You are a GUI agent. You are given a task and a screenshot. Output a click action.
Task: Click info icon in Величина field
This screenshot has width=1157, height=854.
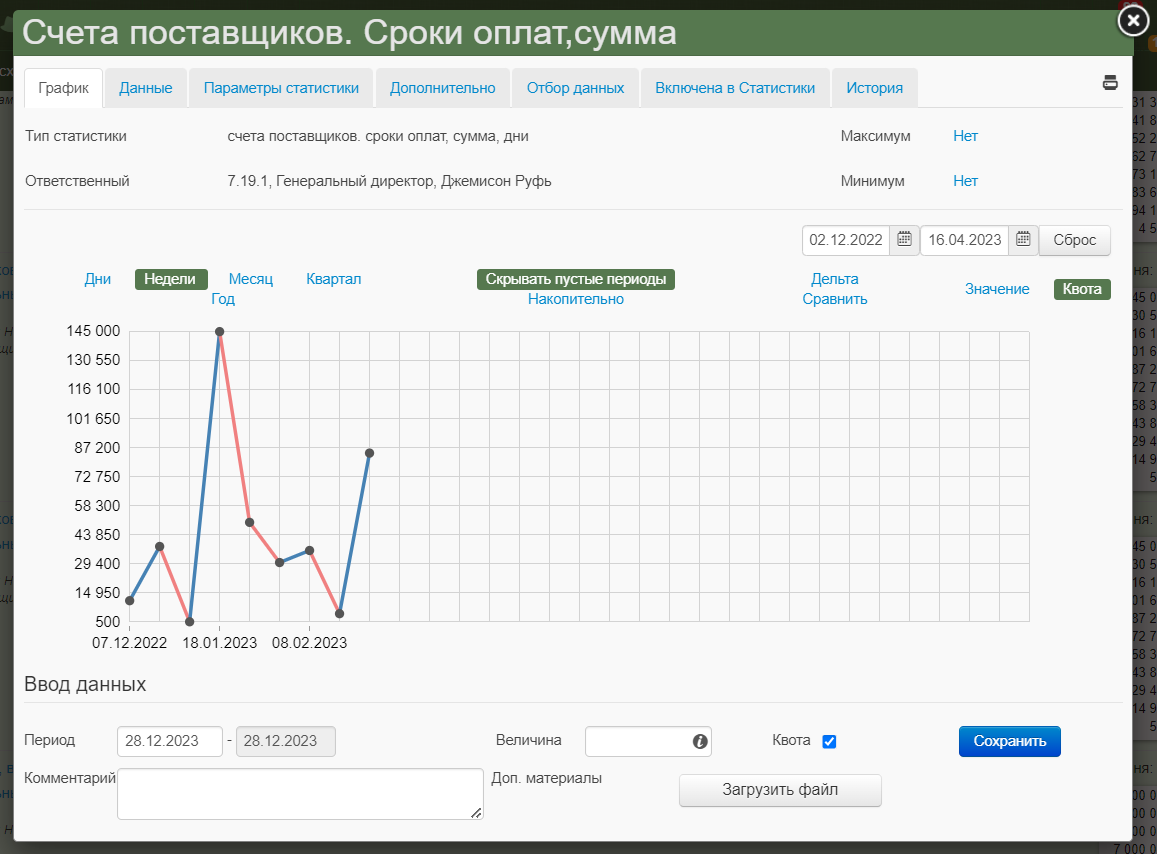pos(700,741)
